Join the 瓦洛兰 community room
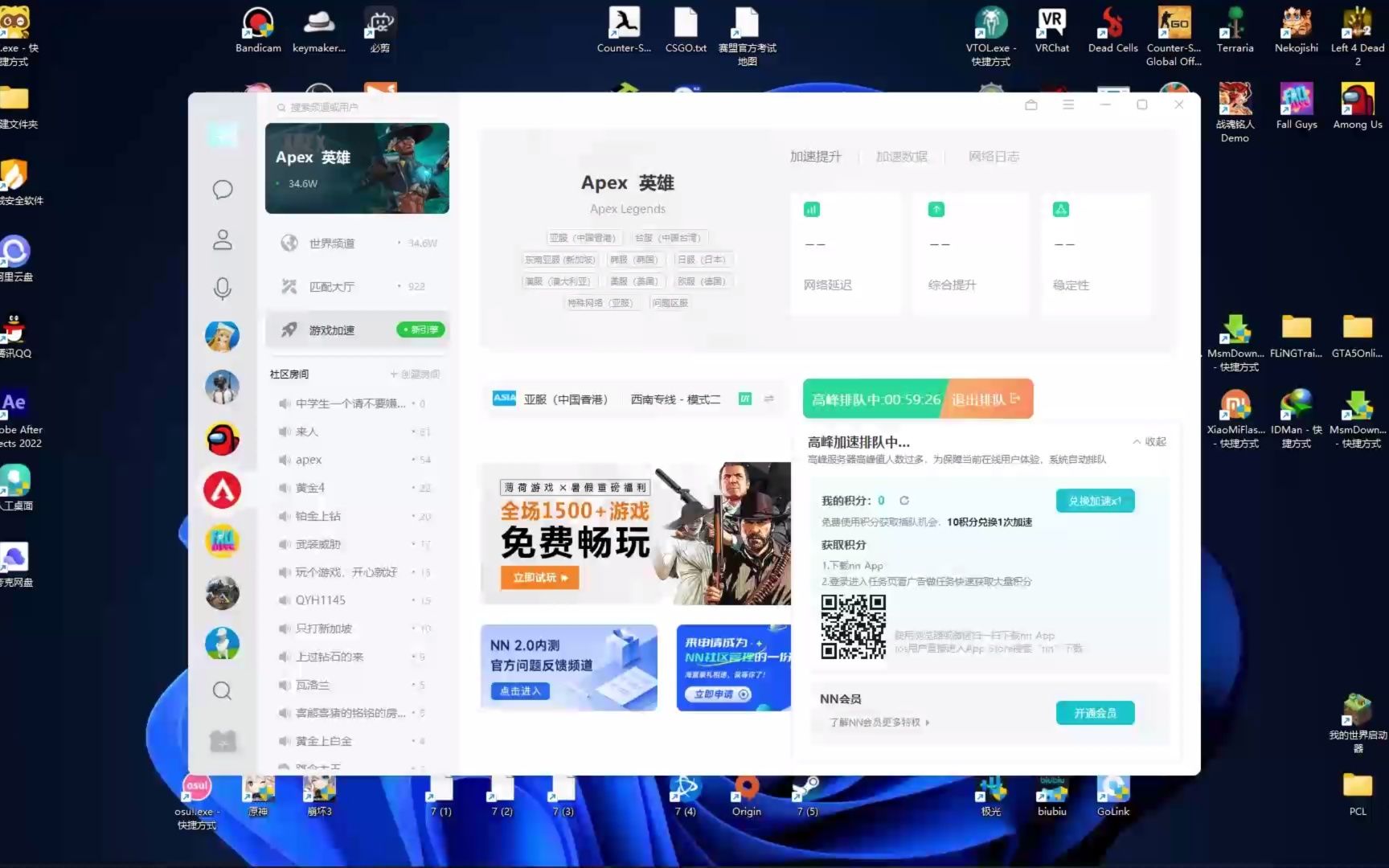The image size is (1389, 868). click(x=358, y=685)
